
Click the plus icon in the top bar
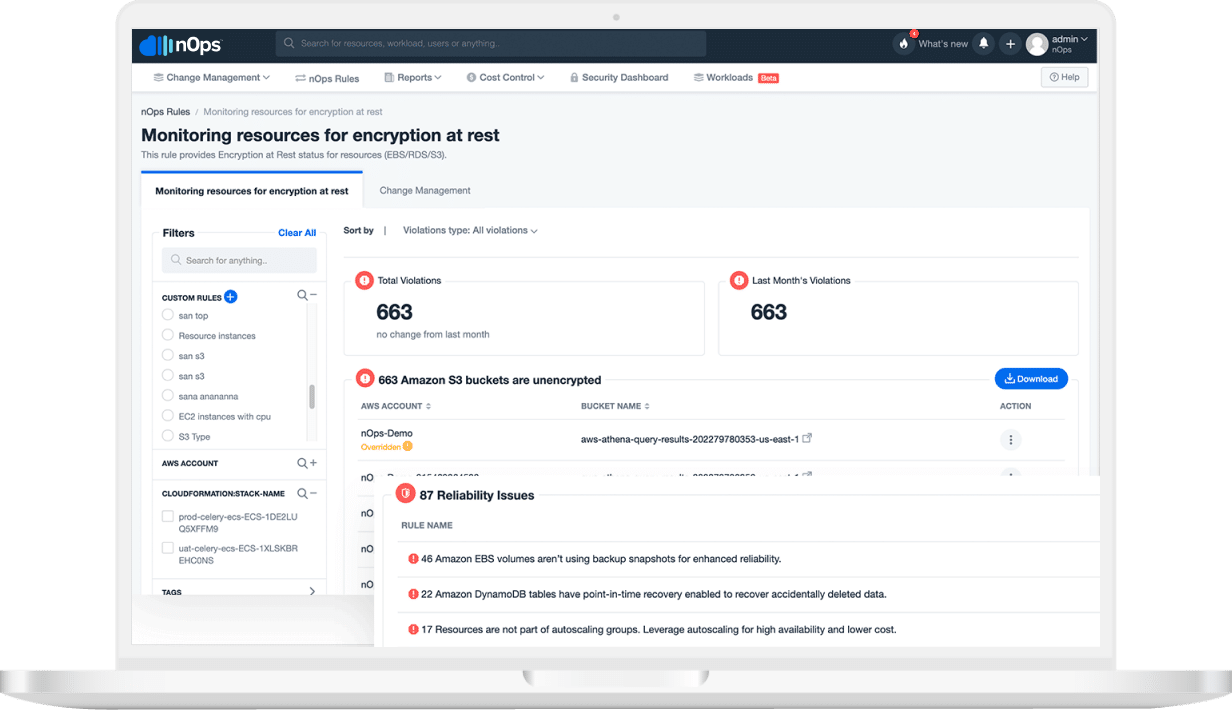[1010, 44]
